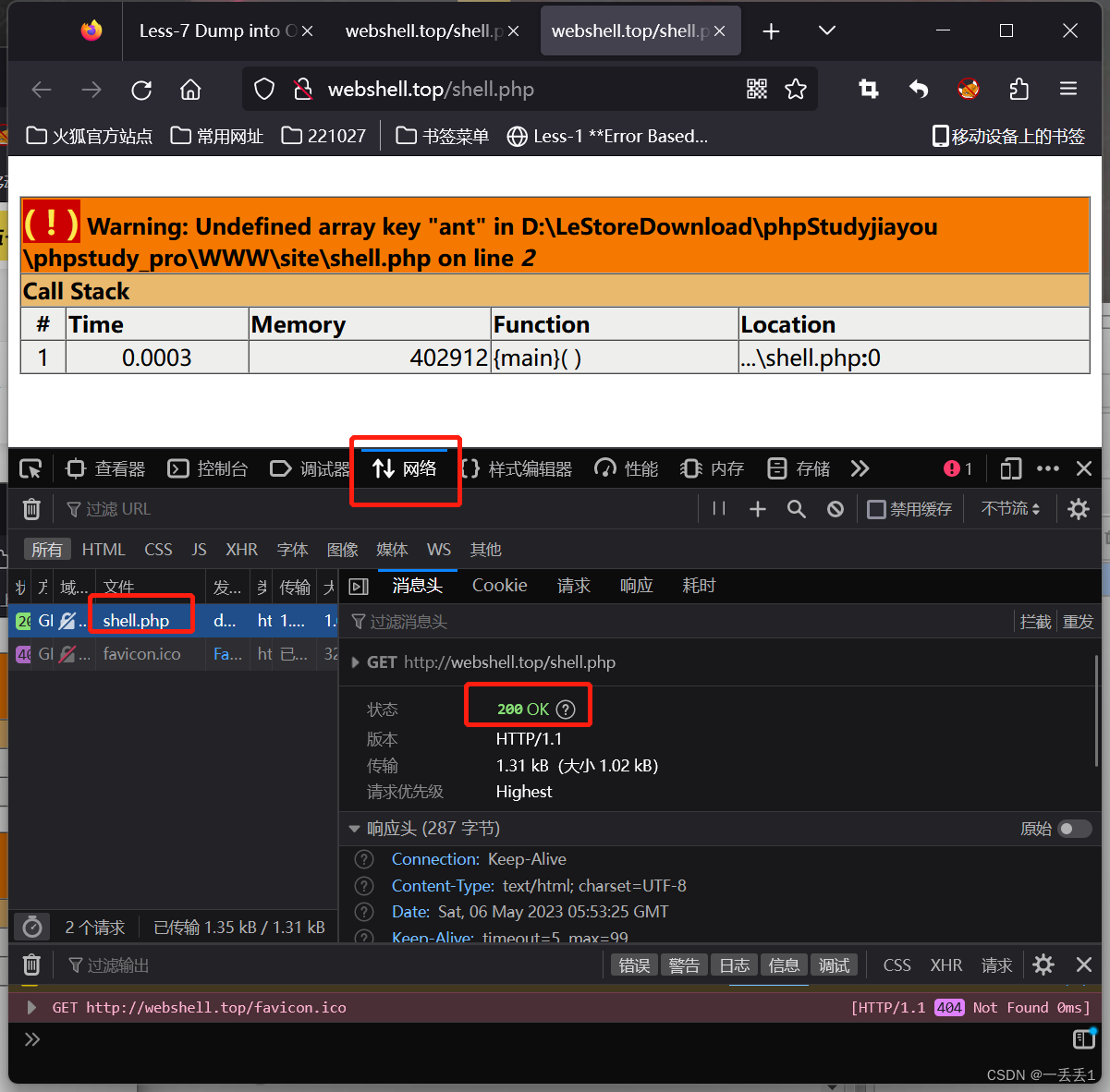Screen dimensions: 1110x1092
Task: Activate the element picker tool
Action: pos(30,468)
